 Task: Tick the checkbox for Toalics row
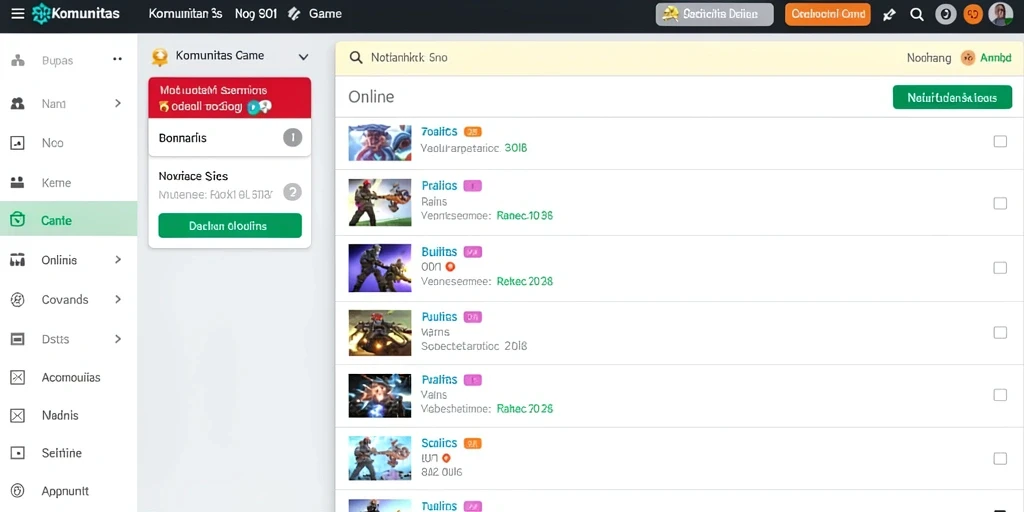click(1000, 141)
